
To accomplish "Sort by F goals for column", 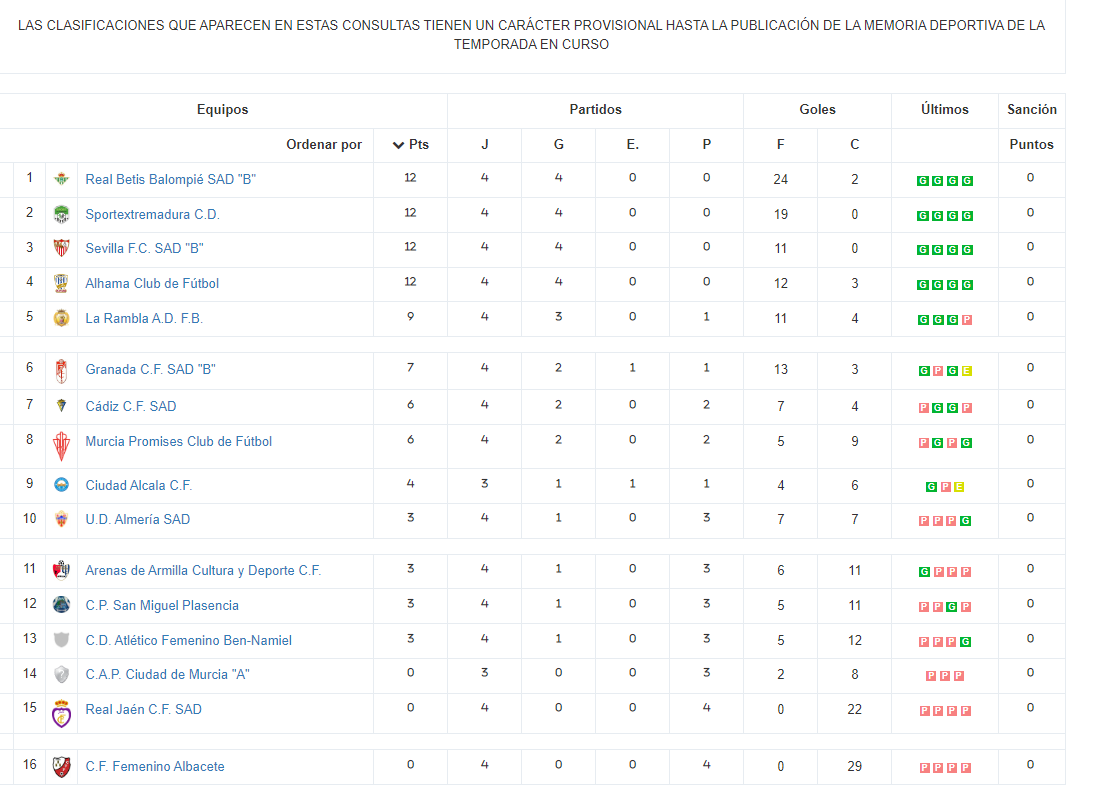I will click(x=781, y=144).
